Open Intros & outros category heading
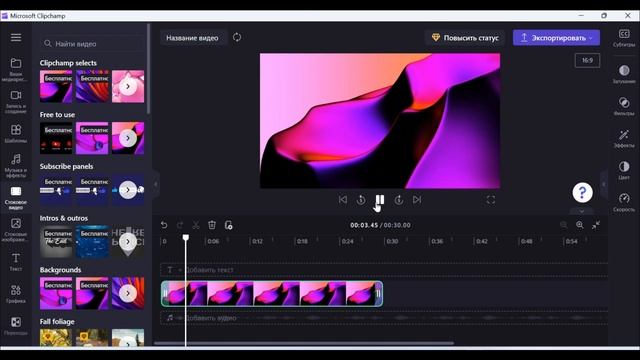 pyautogui.click(x=64, y=218)
